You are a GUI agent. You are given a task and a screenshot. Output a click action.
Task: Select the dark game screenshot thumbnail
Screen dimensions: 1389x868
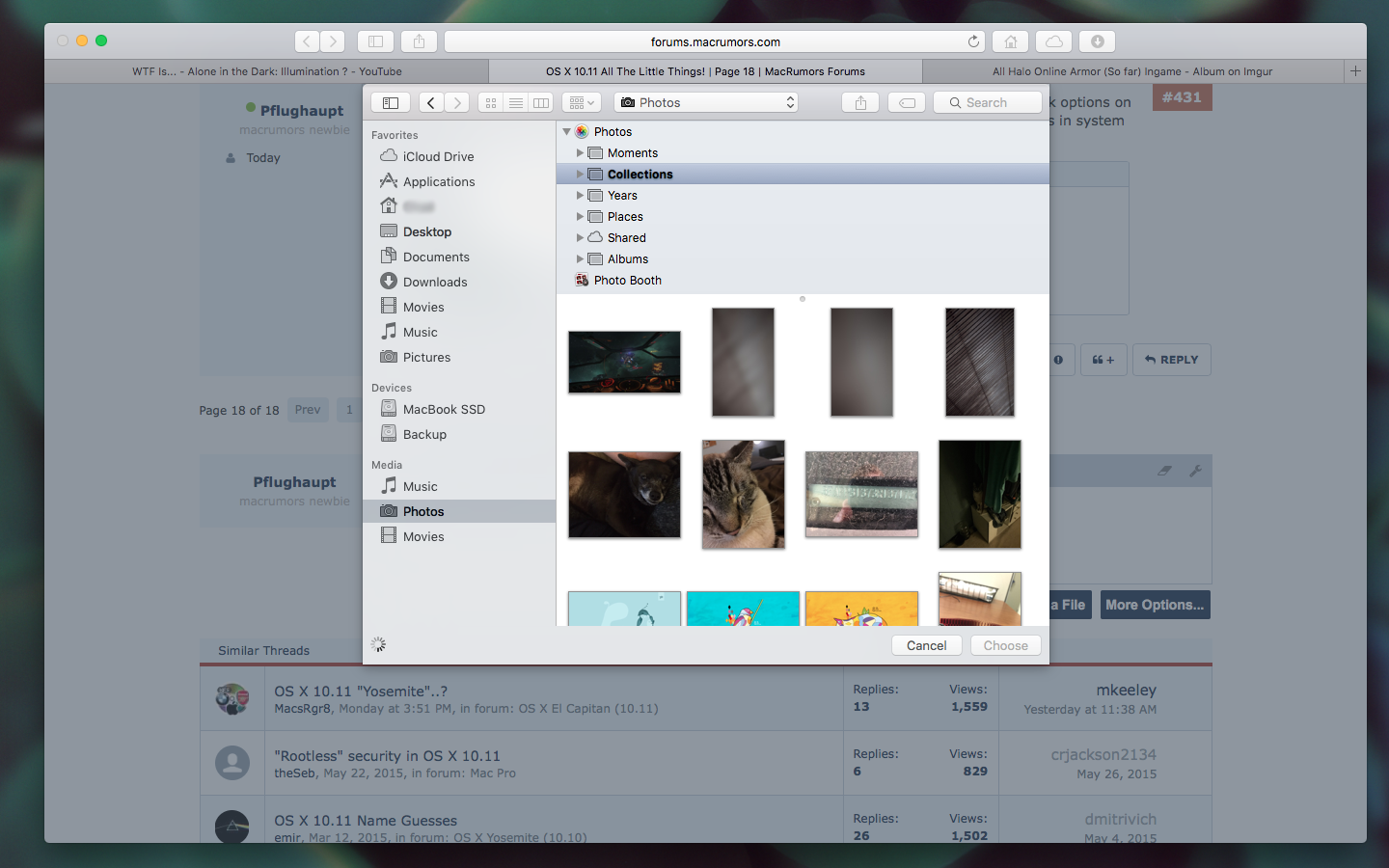tap(624, 362)
